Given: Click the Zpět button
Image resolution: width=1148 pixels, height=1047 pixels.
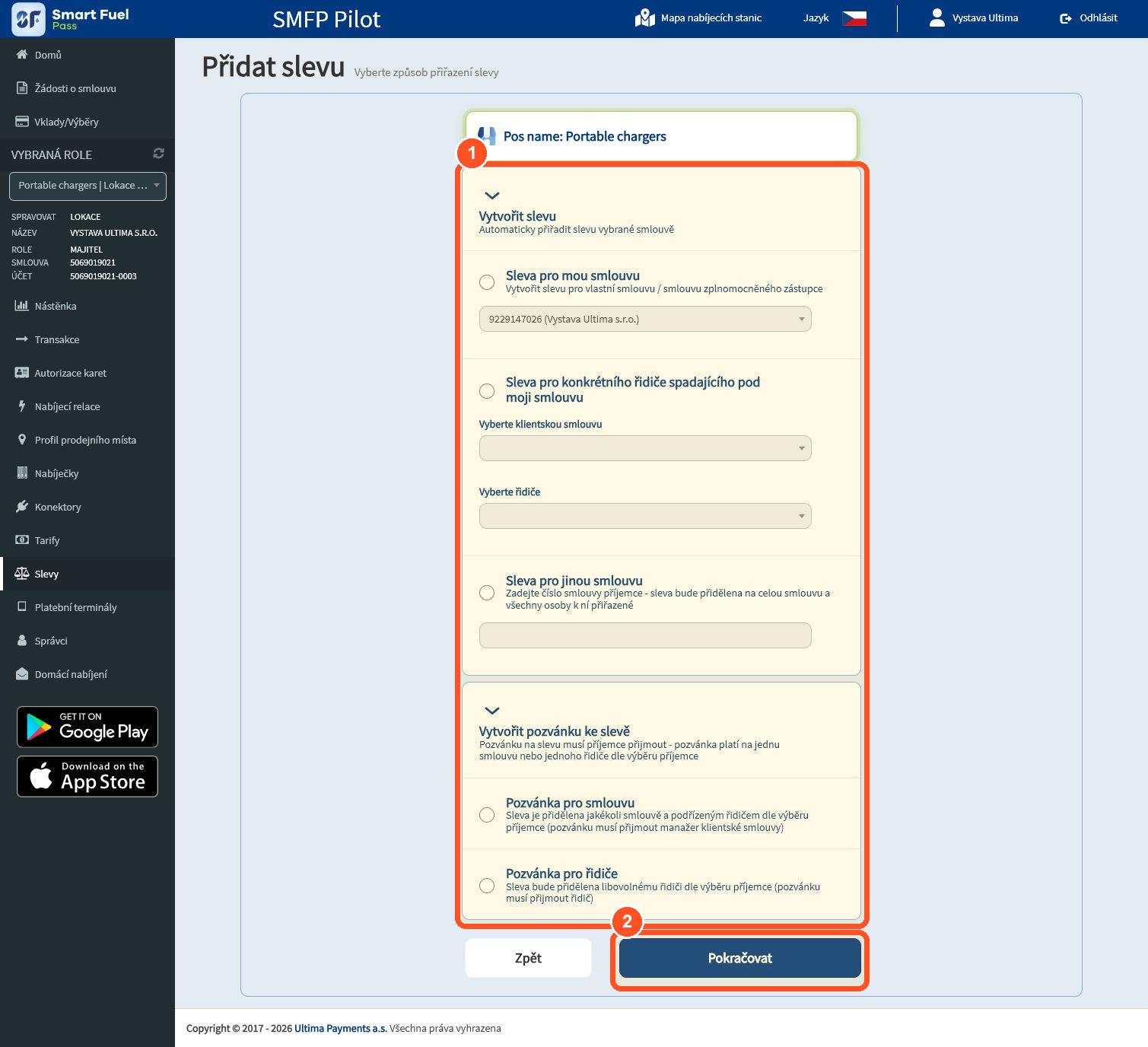Looking at the screenshot, I should tap(528, 958).
